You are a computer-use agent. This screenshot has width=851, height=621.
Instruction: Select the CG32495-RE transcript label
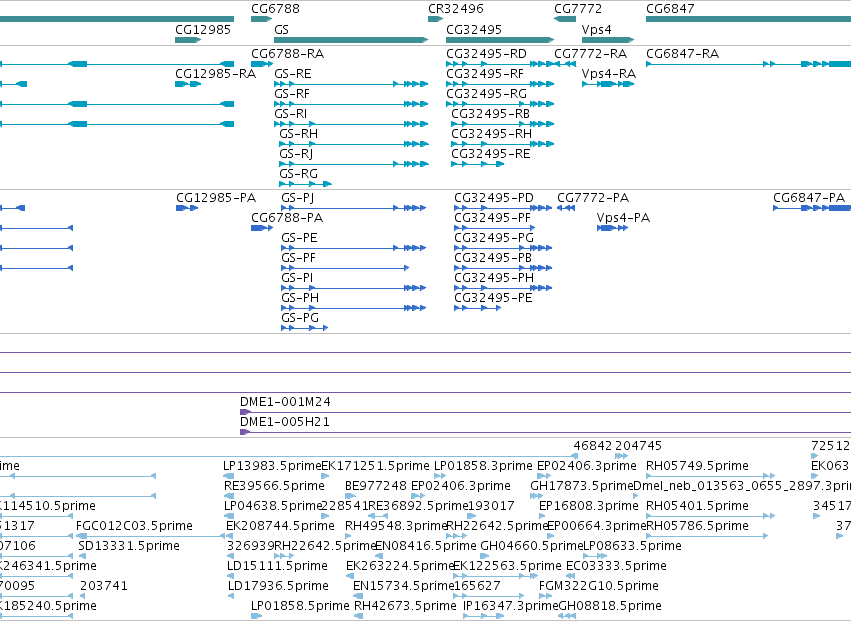point(491,154)
